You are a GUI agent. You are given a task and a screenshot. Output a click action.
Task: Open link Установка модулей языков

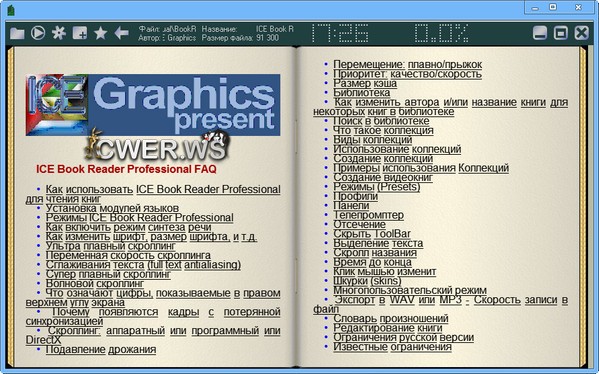[x=112, y=208]
